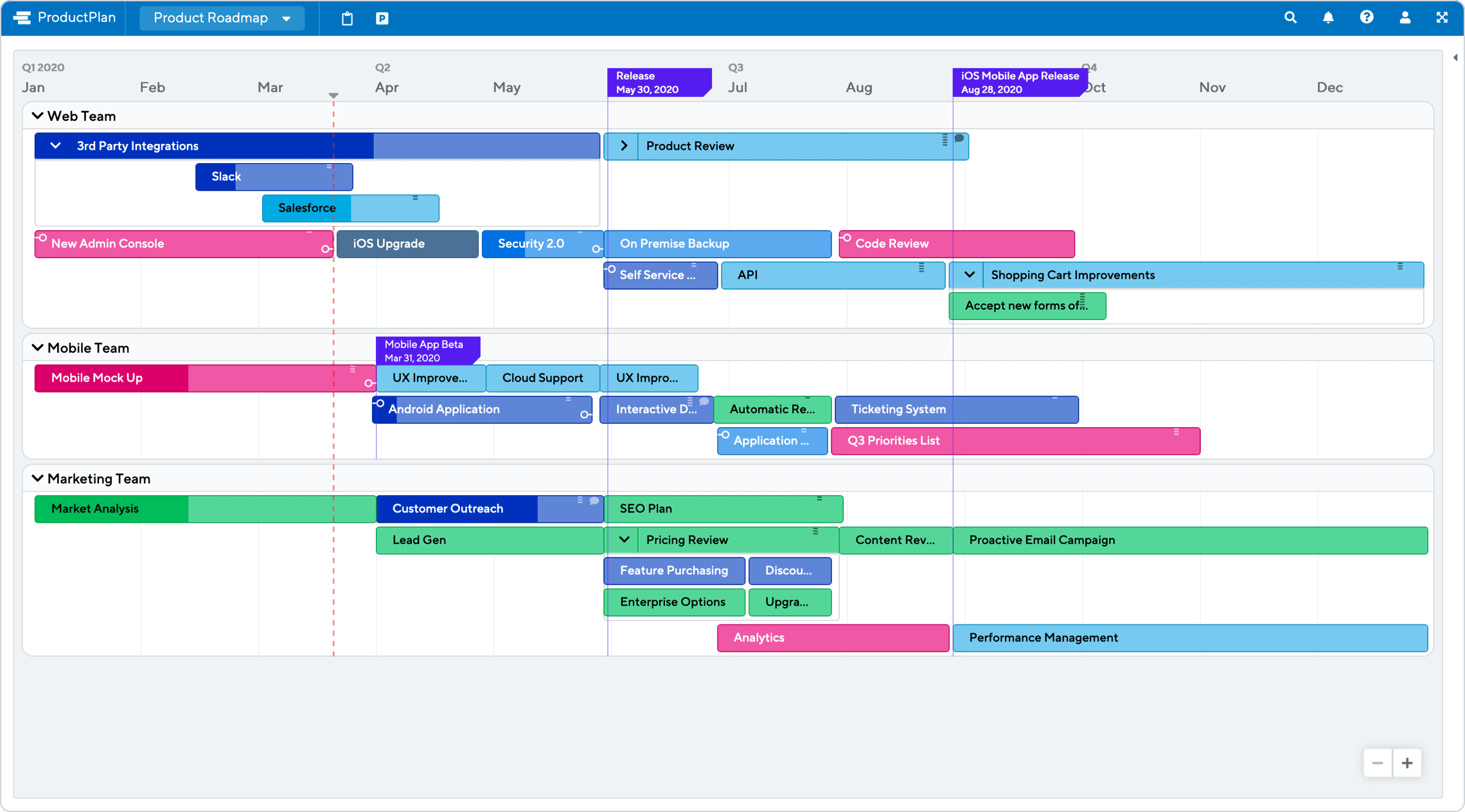Expand the Pricing Review group

pos(622,540)
